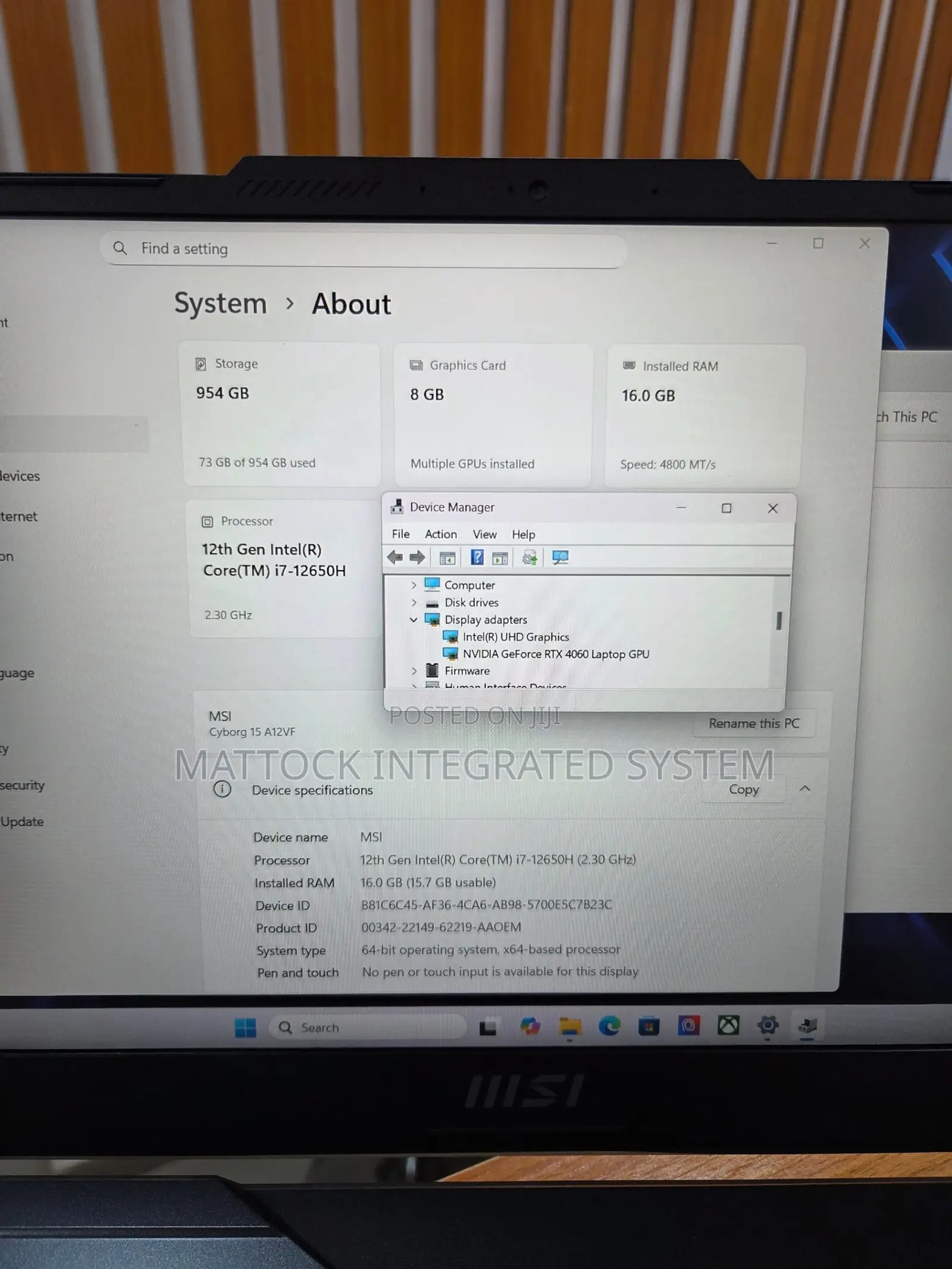The image size is (952, 1269).
Task: Click the Forward arrow in Device Manager toolbar
Action: tap(417, 557)
